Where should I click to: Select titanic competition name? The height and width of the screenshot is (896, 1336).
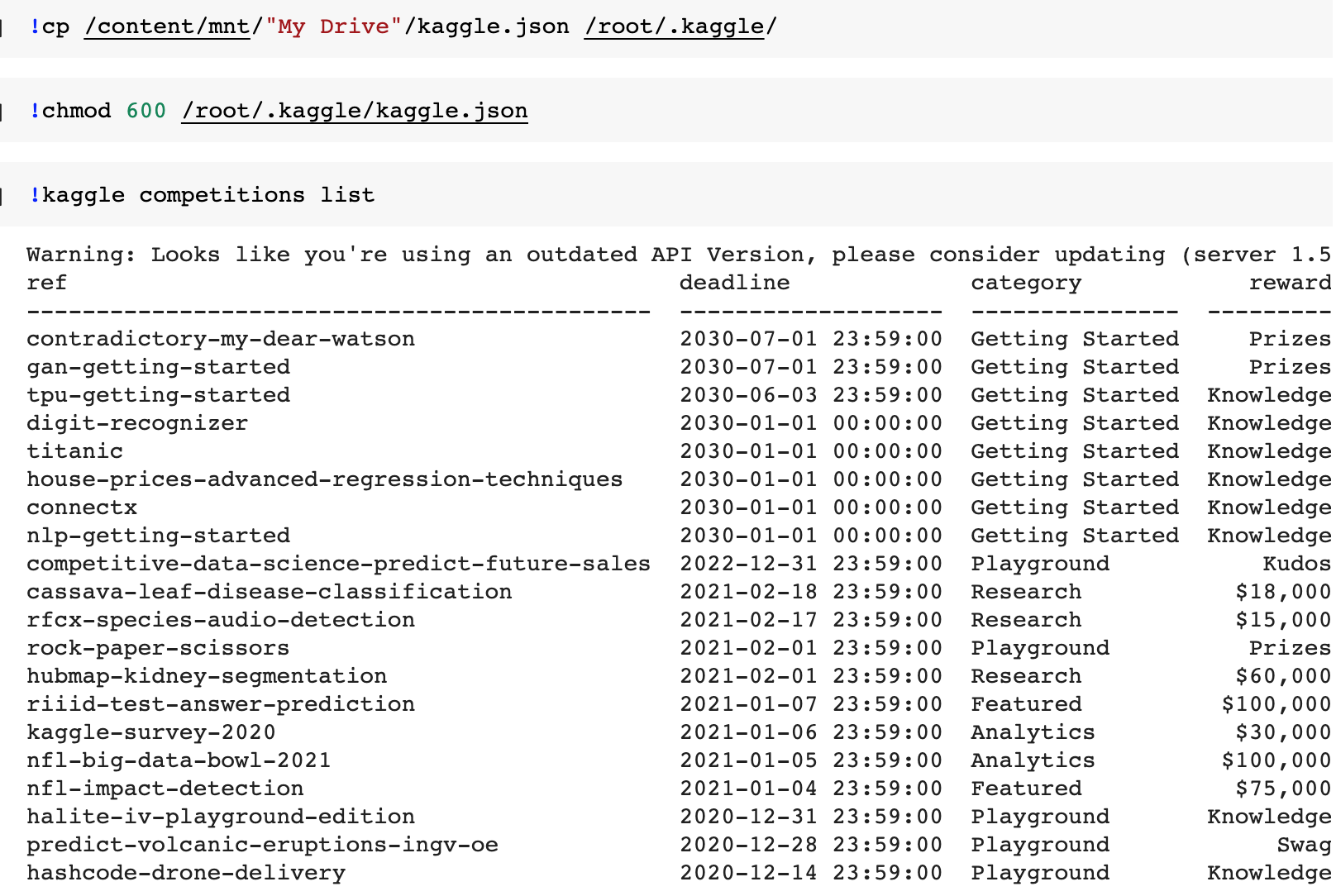click(x=74, y=451)
